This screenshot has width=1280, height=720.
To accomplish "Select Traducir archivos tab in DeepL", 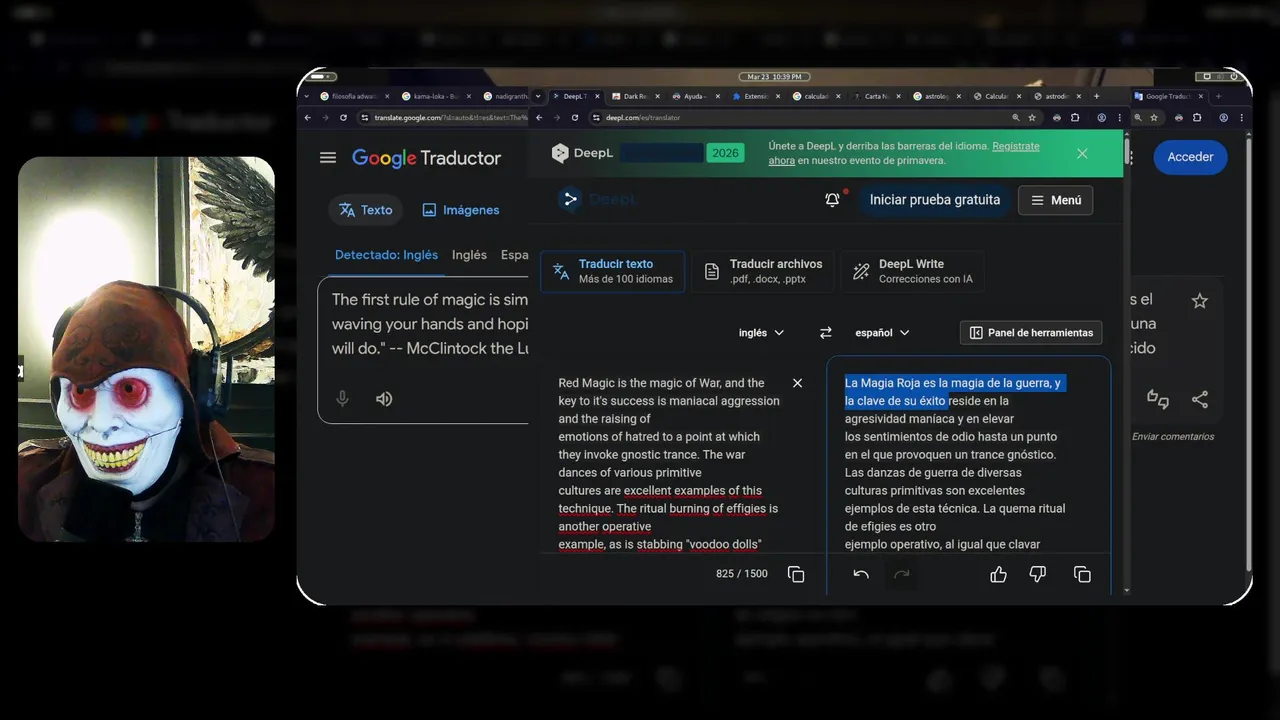I will 762,271.
